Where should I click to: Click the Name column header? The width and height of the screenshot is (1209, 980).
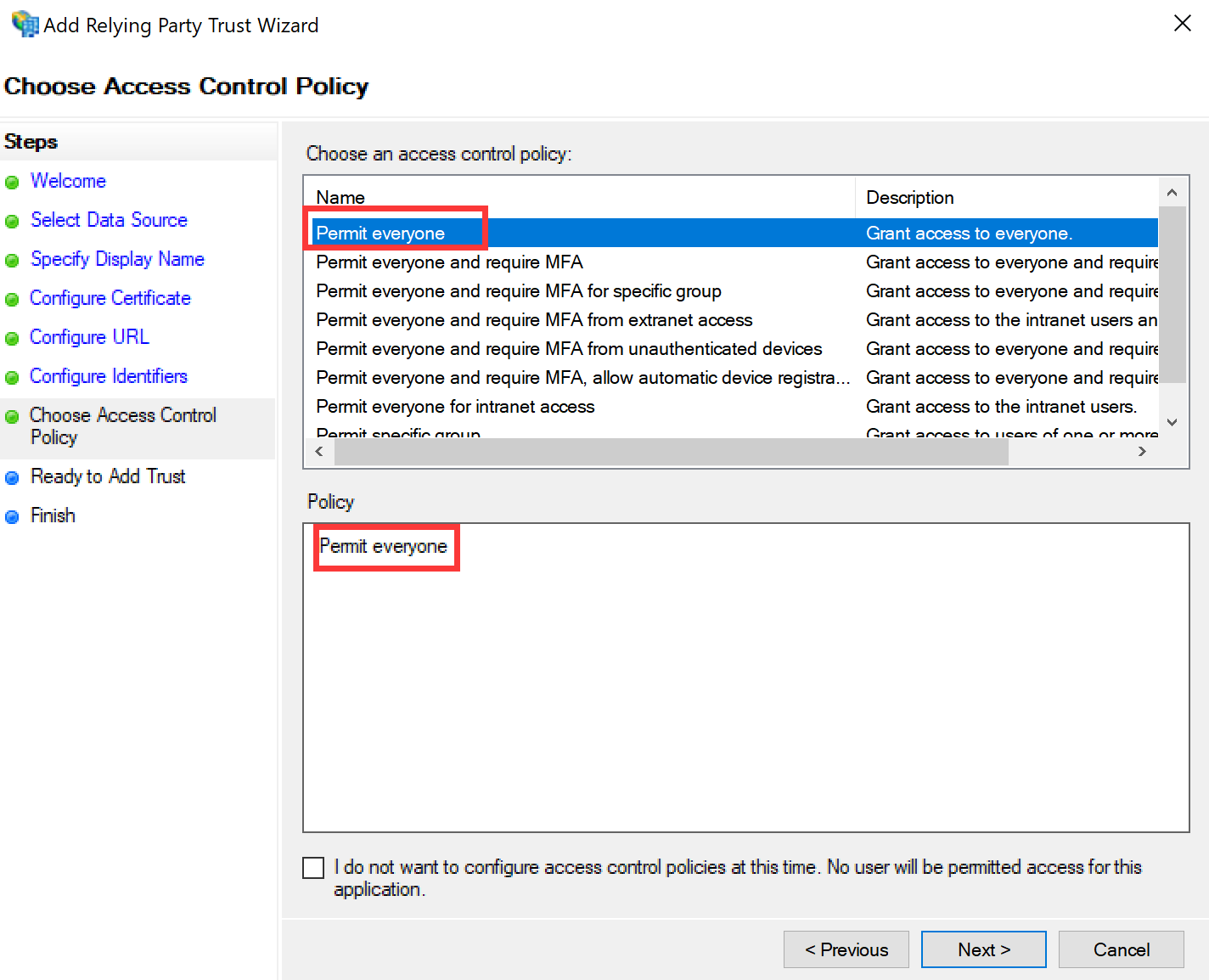point(340,198)
